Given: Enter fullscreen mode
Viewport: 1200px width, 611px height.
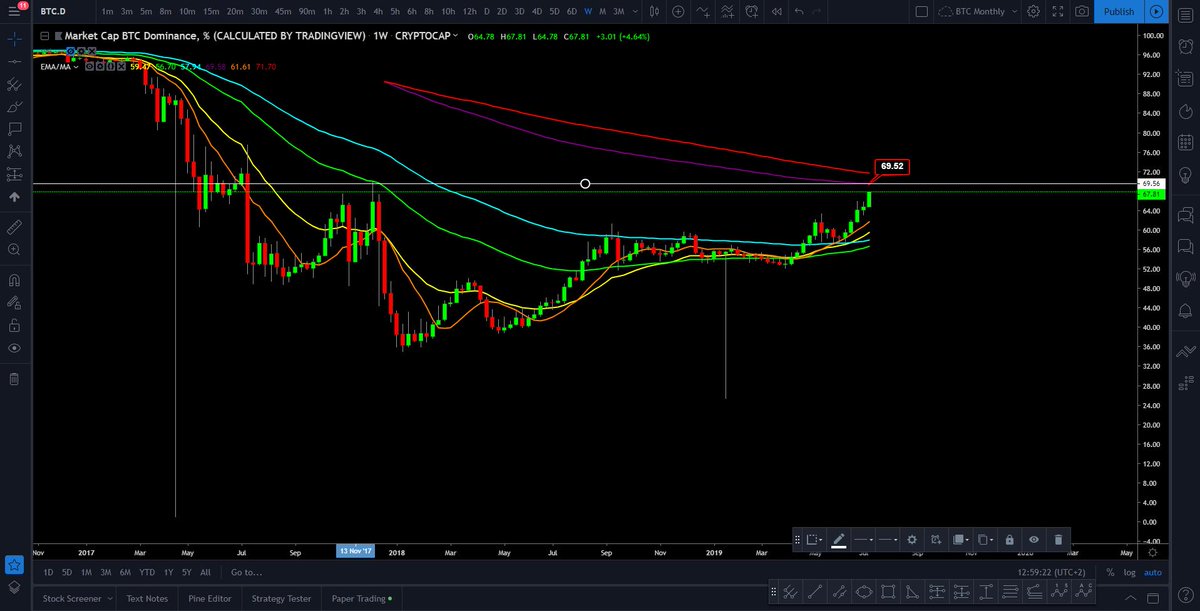Looking at the screenshot, I should pyautogui.click(x=1058, y=12).
